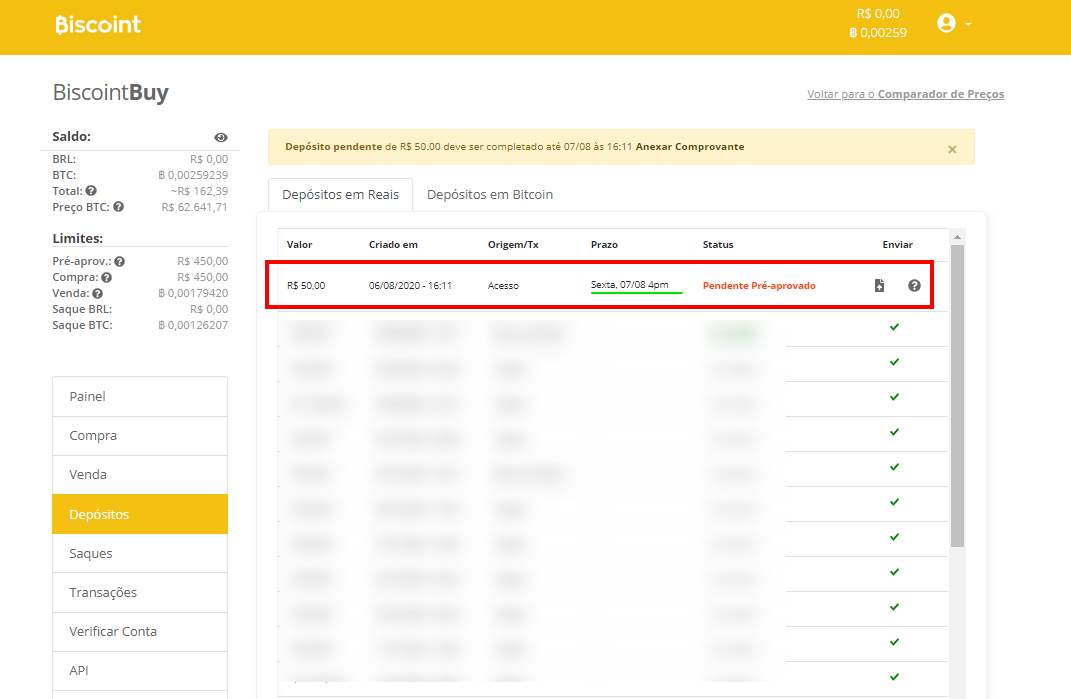Open Saques in the sidebar menu
This screenshot has height=699, width=1071.
pyautogui.click(x=140, y=553)
